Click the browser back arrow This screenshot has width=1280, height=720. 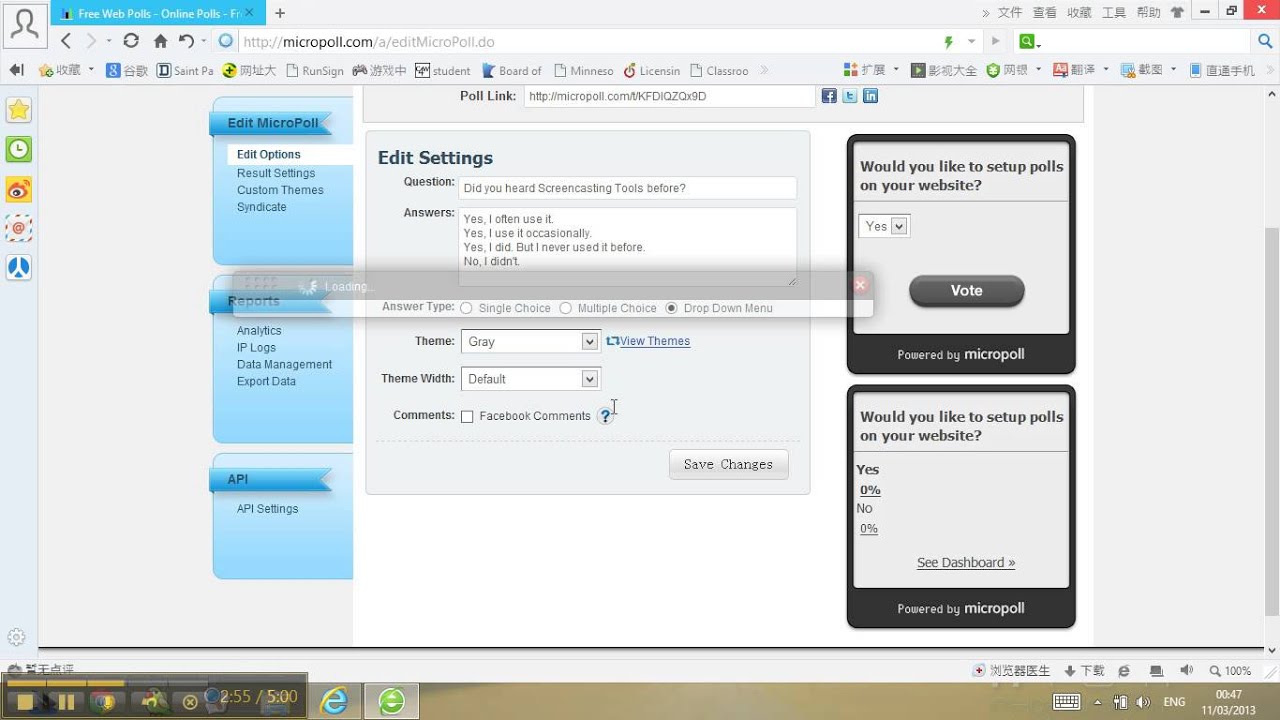pyautogui.click(x=66, y=41)
